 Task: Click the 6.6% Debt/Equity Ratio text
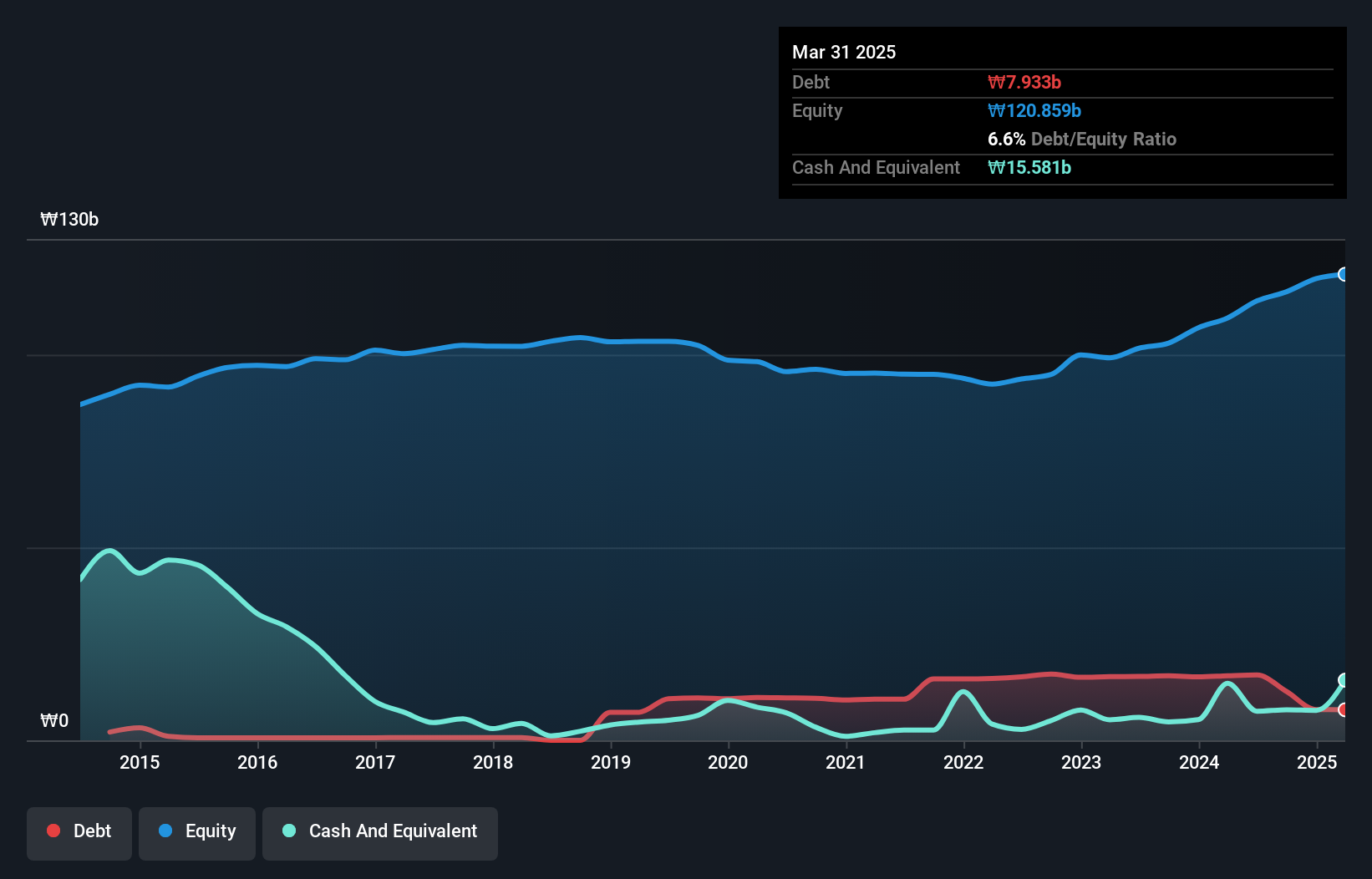coord(1082,139)
